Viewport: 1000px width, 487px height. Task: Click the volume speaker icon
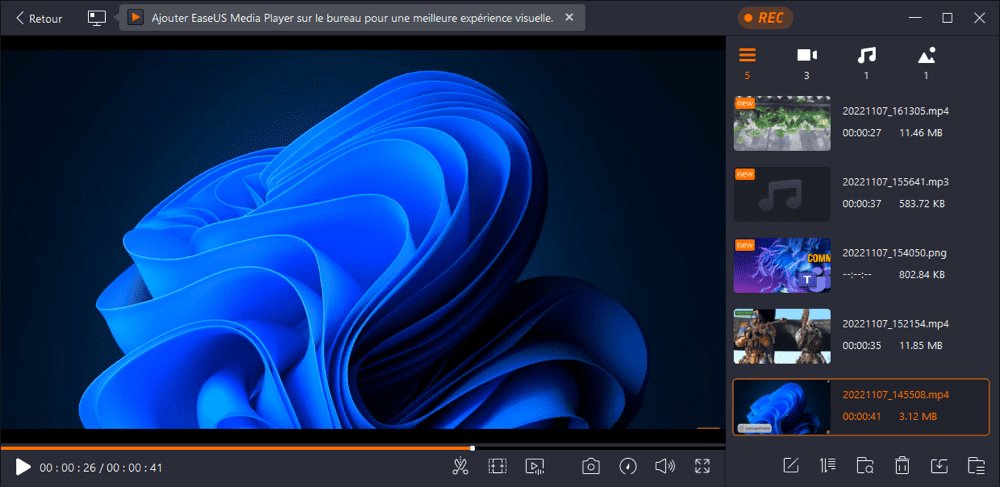click(x=665, y=467)
